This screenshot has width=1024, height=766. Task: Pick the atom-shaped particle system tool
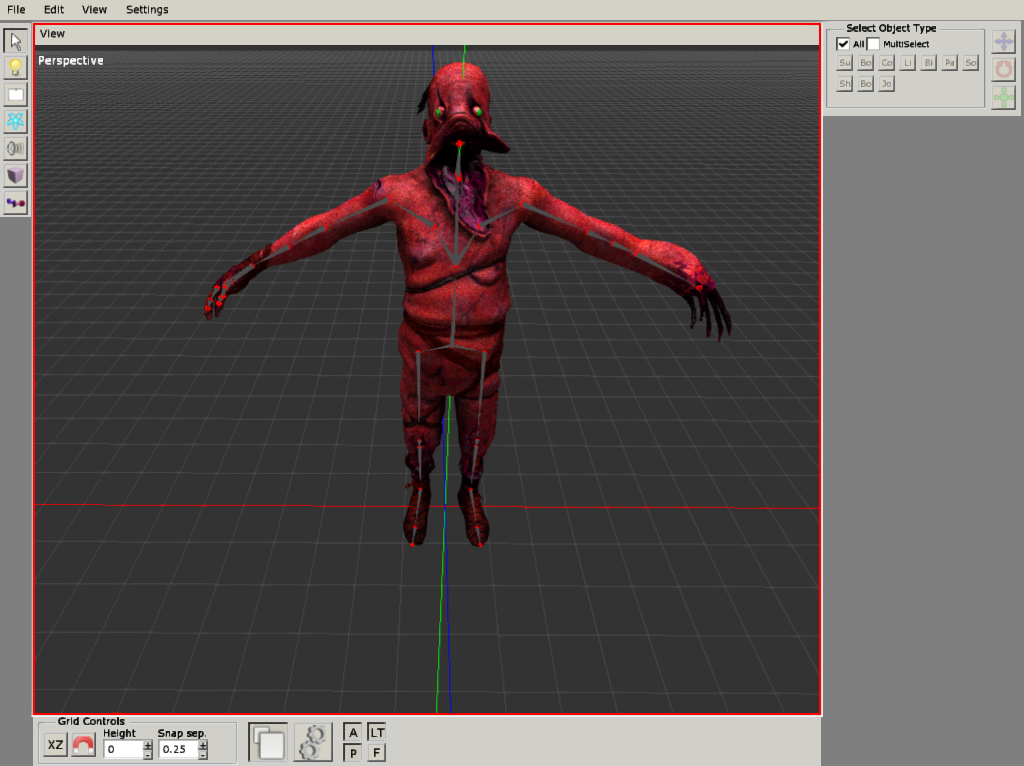pos(16,122)
